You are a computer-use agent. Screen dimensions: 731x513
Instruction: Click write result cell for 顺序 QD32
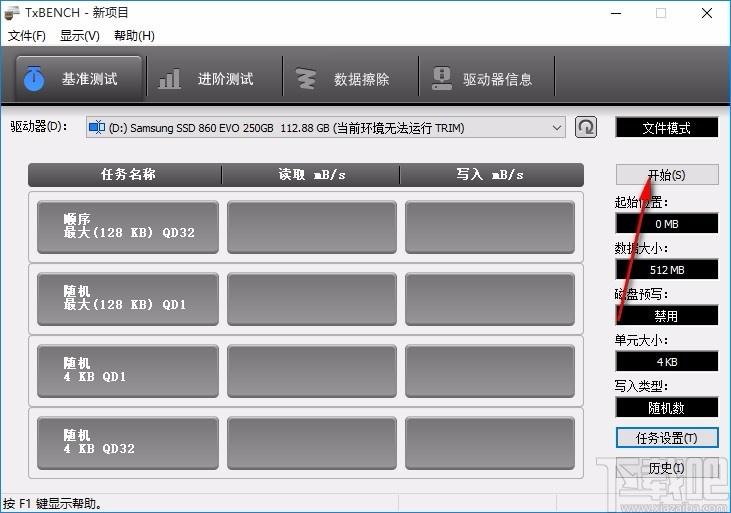(490, 227)
